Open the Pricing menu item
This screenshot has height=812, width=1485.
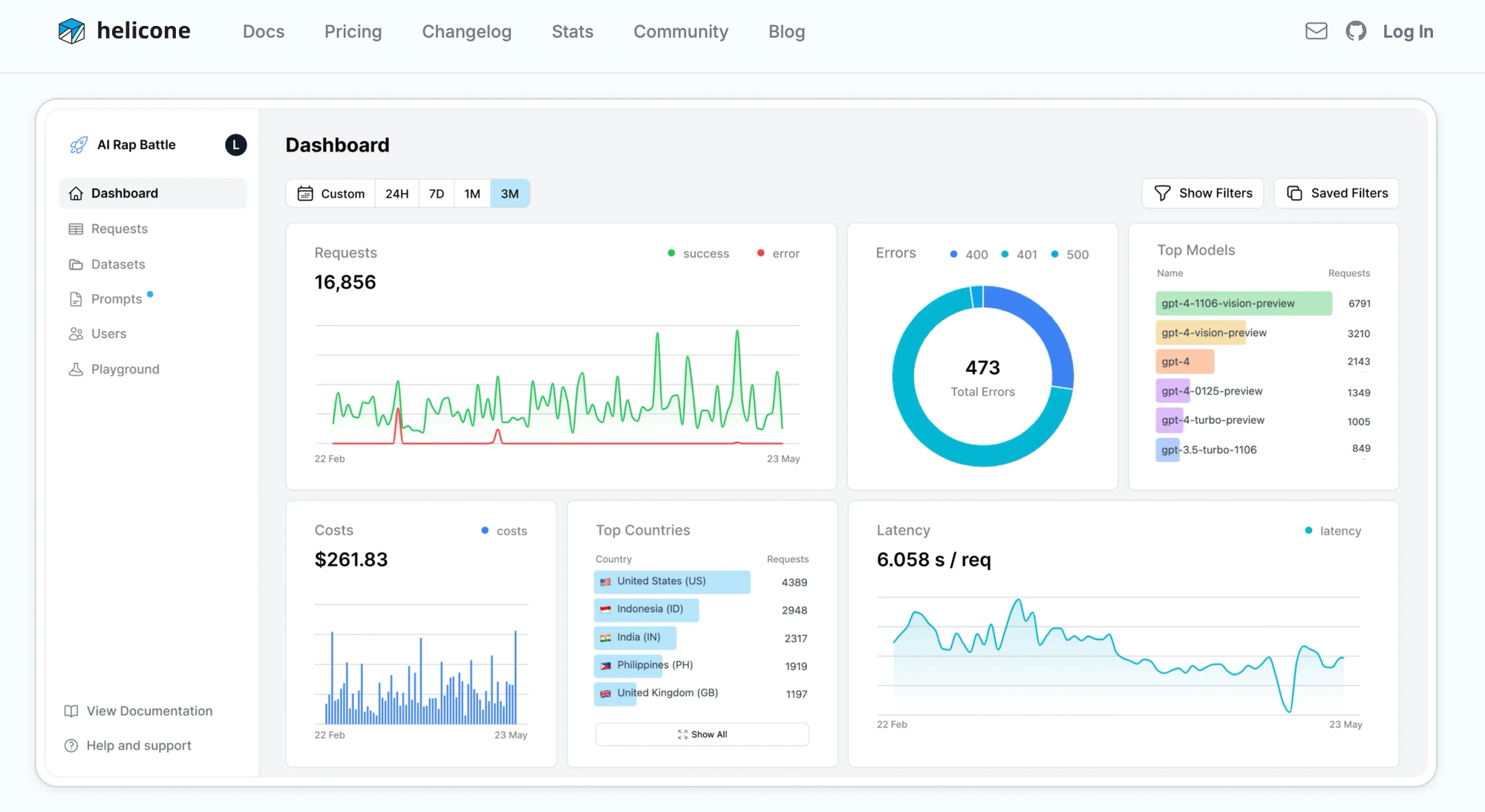[353, 31]
